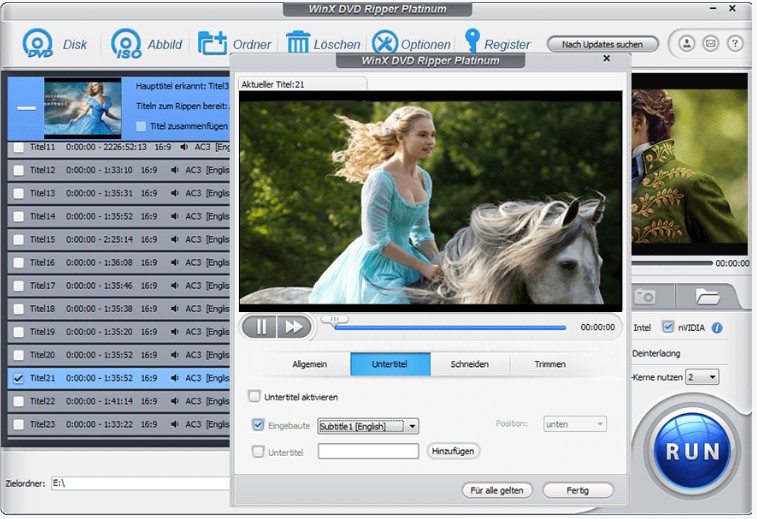This screenshot has height=519, width=757.
Task: Click the Ordner folder-add icon
Action: pyautogui.click(x=212, y=44)
